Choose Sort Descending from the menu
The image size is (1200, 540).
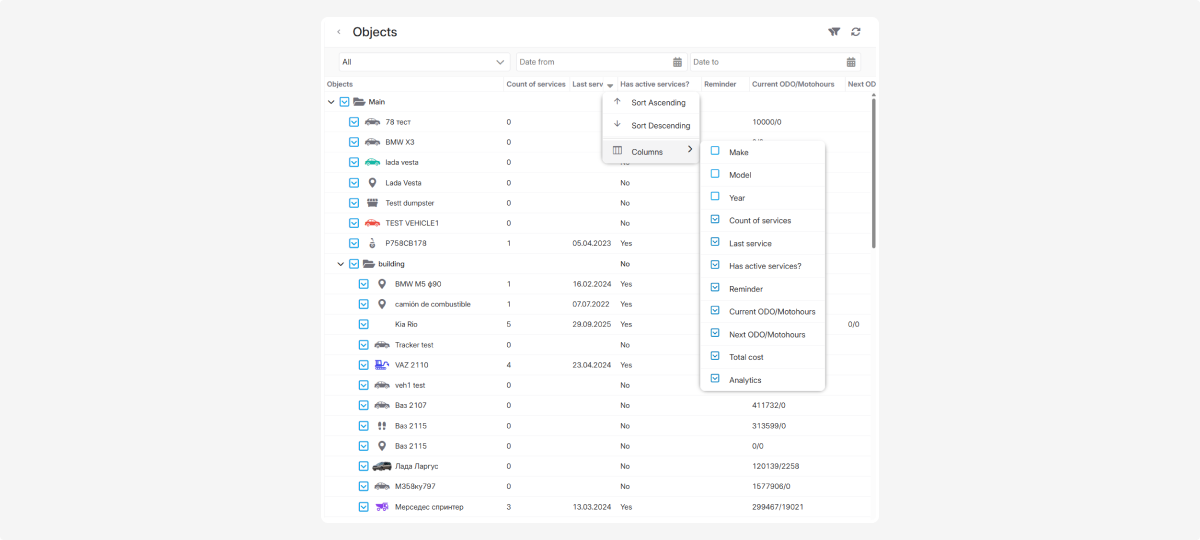[660, 125]
